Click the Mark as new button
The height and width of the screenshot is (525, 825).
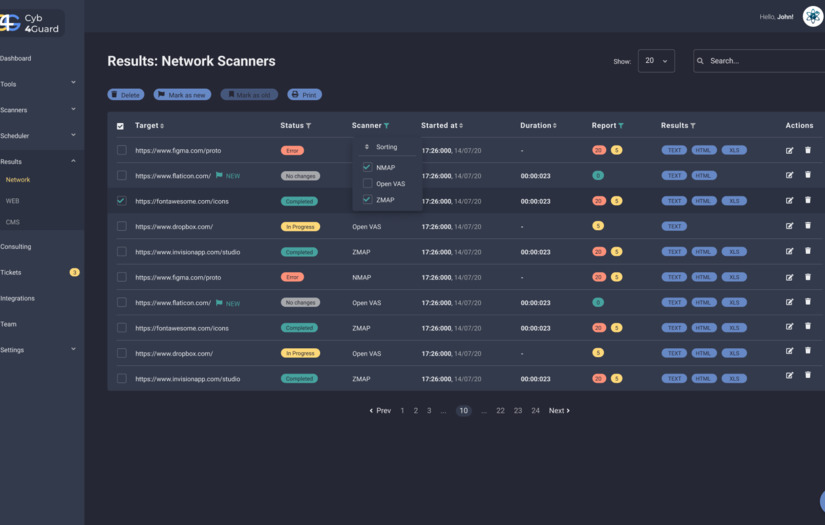pyautogui.click(x=182, y=95)
